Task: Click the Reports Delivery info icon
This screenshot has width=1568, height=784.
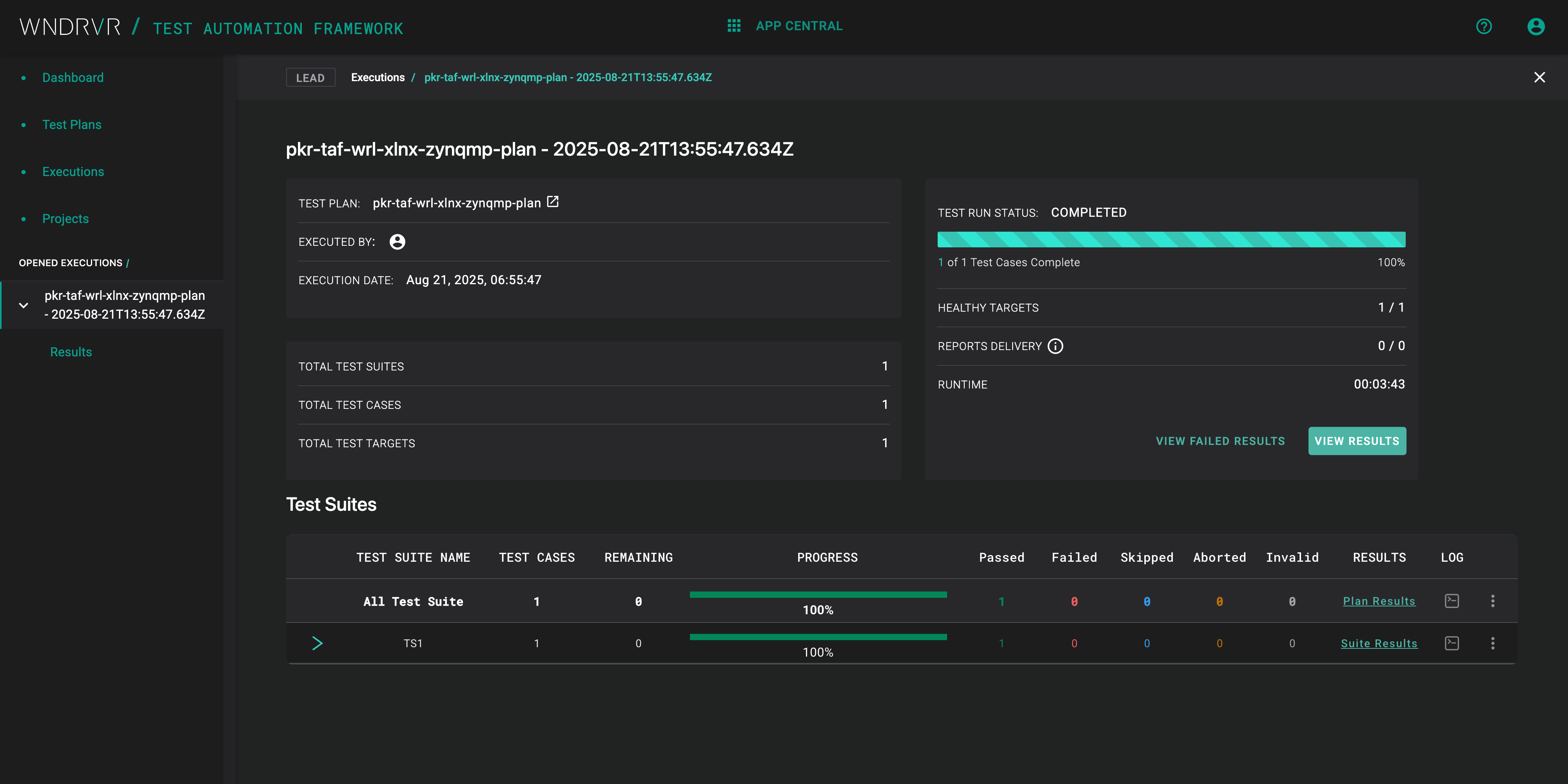Action: click(x=1055, y=346)
